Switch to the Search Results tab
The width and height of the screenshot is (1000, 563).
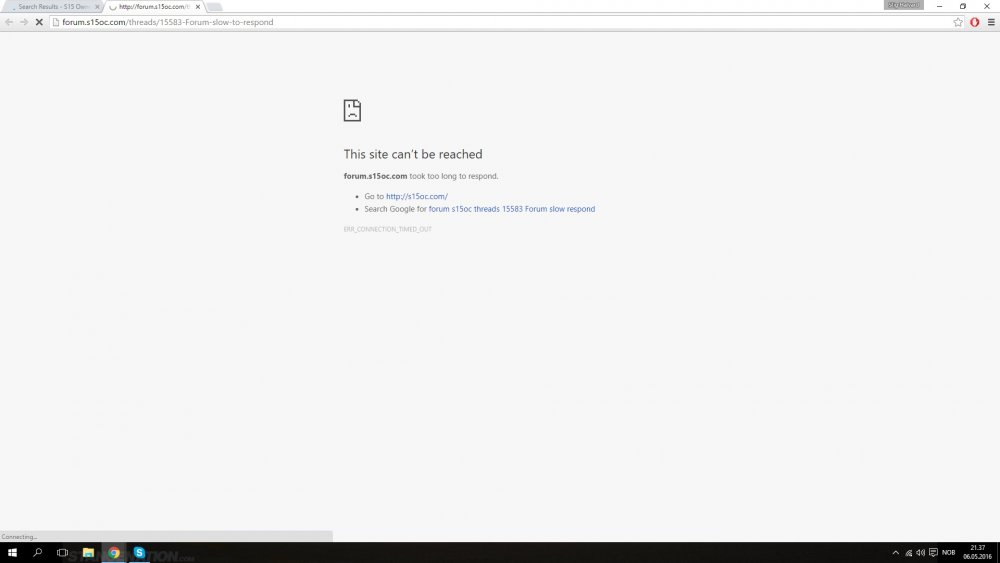pos(52,7)
